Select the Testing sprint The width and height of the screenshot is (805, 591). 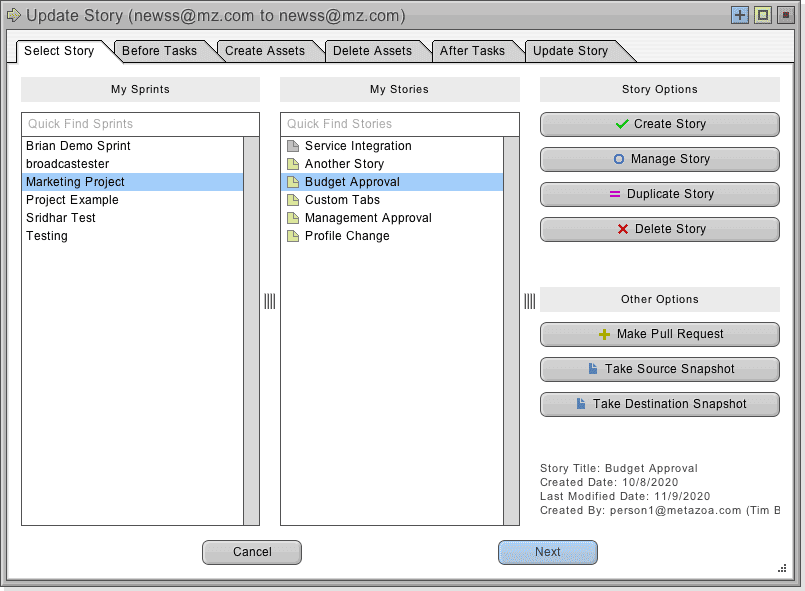[132, 236]
